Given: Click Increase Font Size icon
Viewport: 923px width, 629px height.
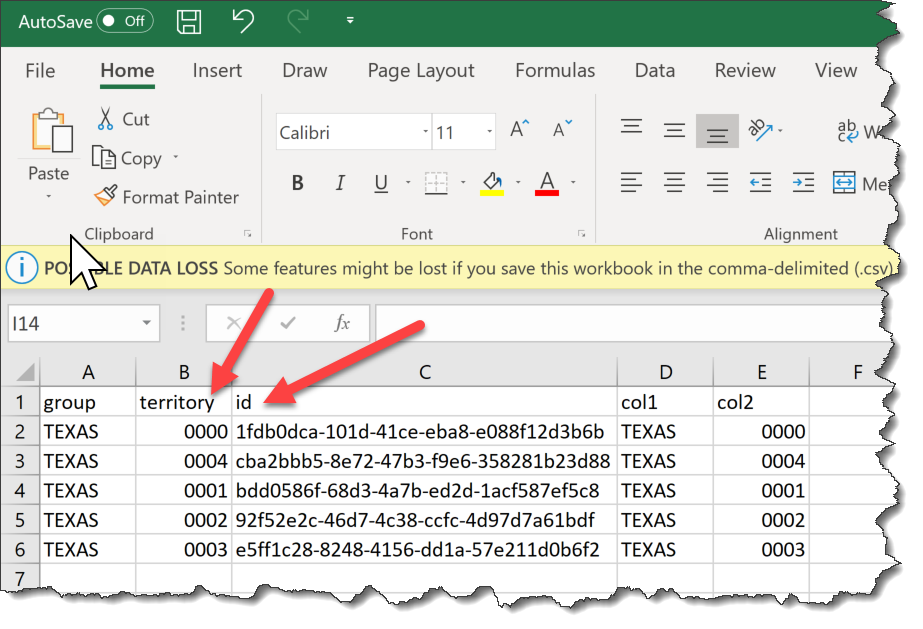Looking at the screenshot, I should [x=520, y=130].
